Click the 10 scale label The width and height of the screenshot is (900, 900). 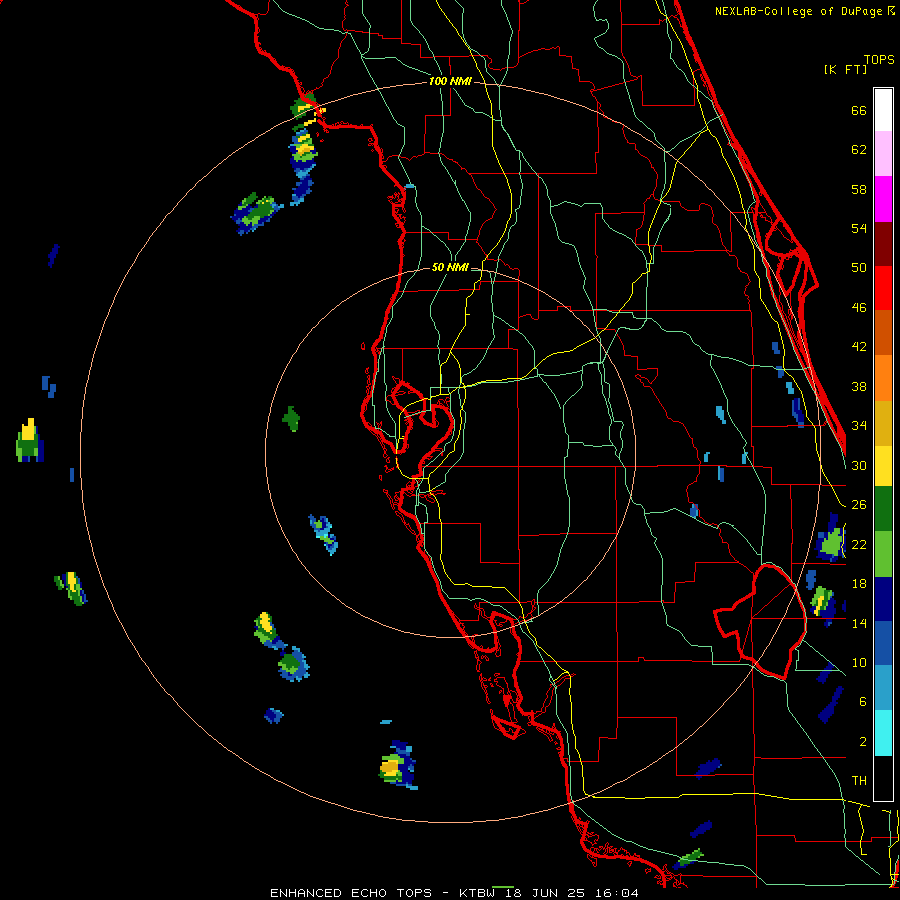859,662
